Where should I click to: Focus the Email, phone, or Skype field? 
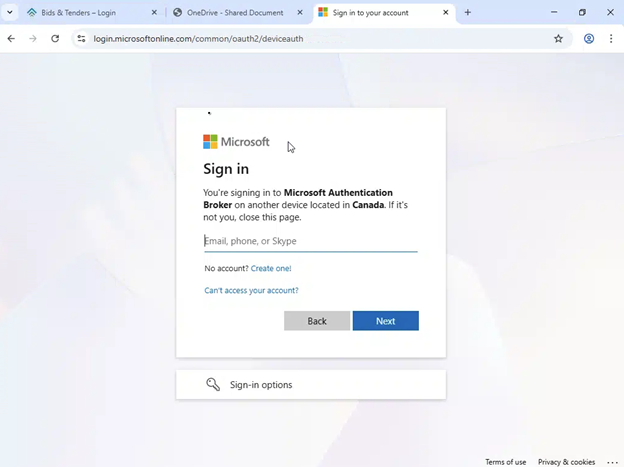[x=311, y=241]
